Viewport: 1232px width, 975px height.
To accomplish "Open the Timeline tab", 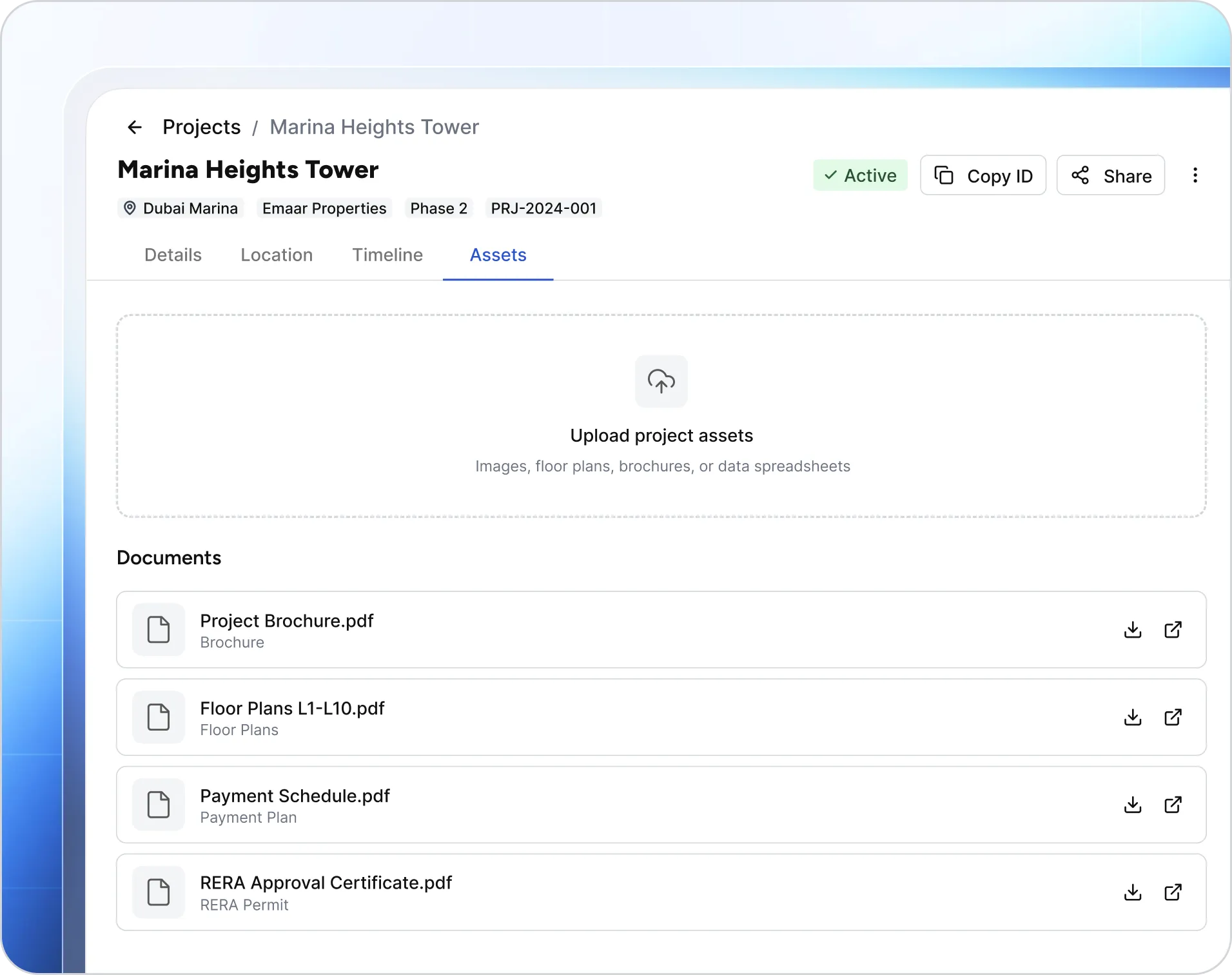I will 387,255.
